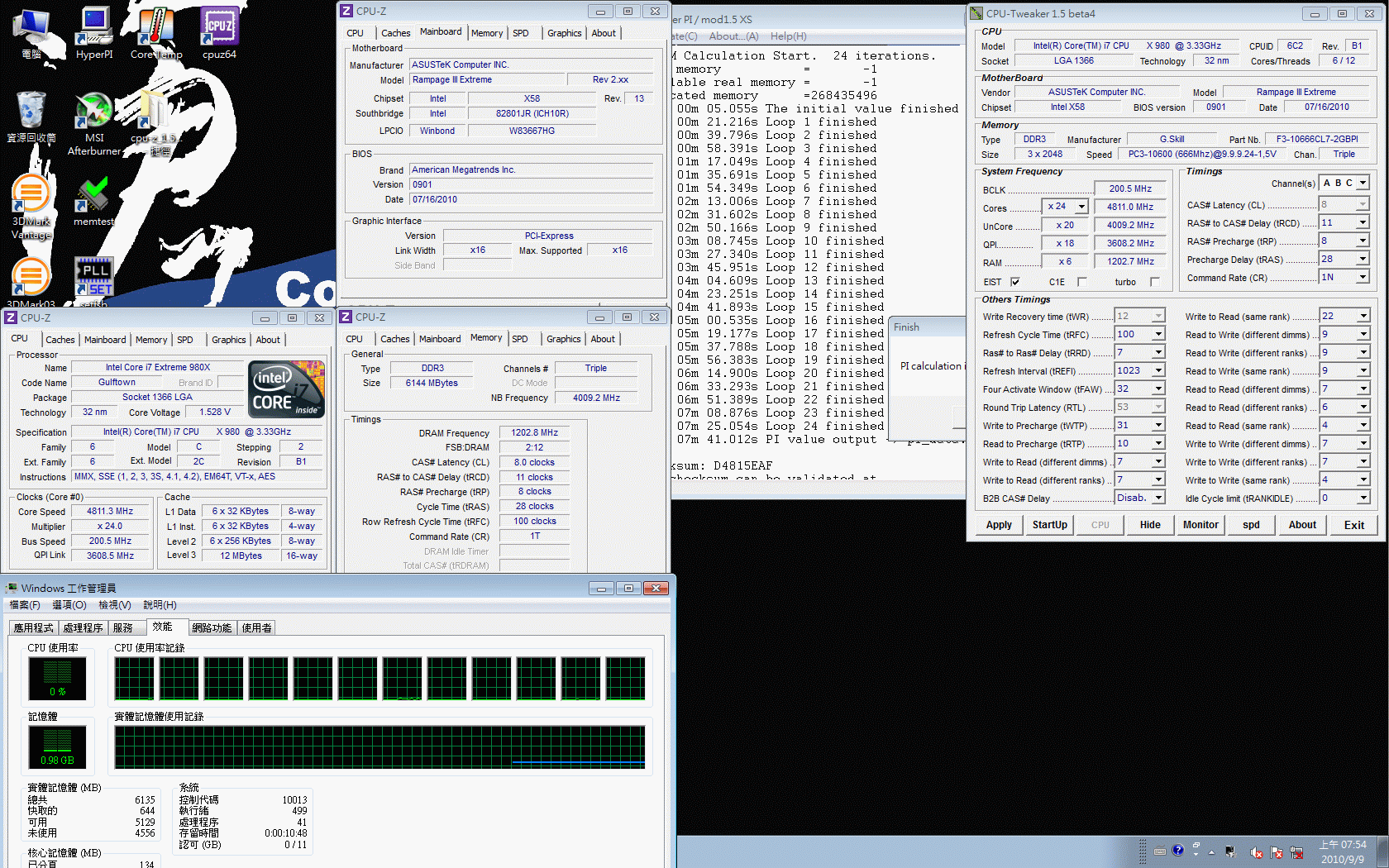The image size is (1389, 868).
Task: Click the blue help question-mark tray icon
Action: click(x=1177, y=850)
